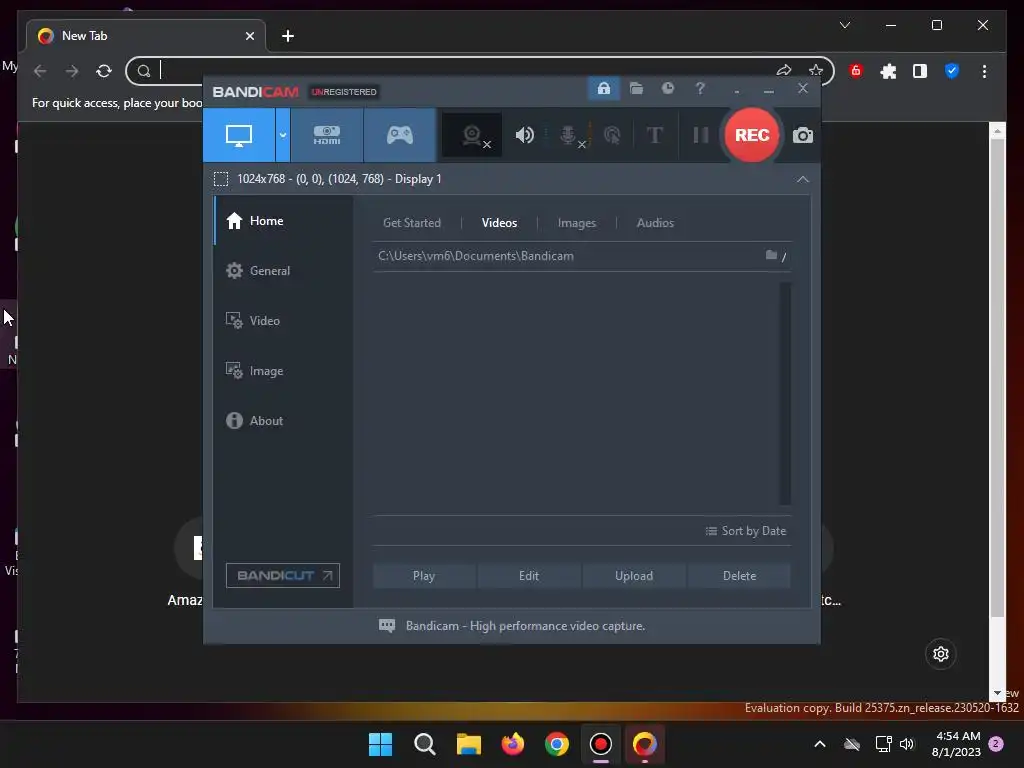
Task: Go forward in Chrome browser
Action: tap(72, 71)
